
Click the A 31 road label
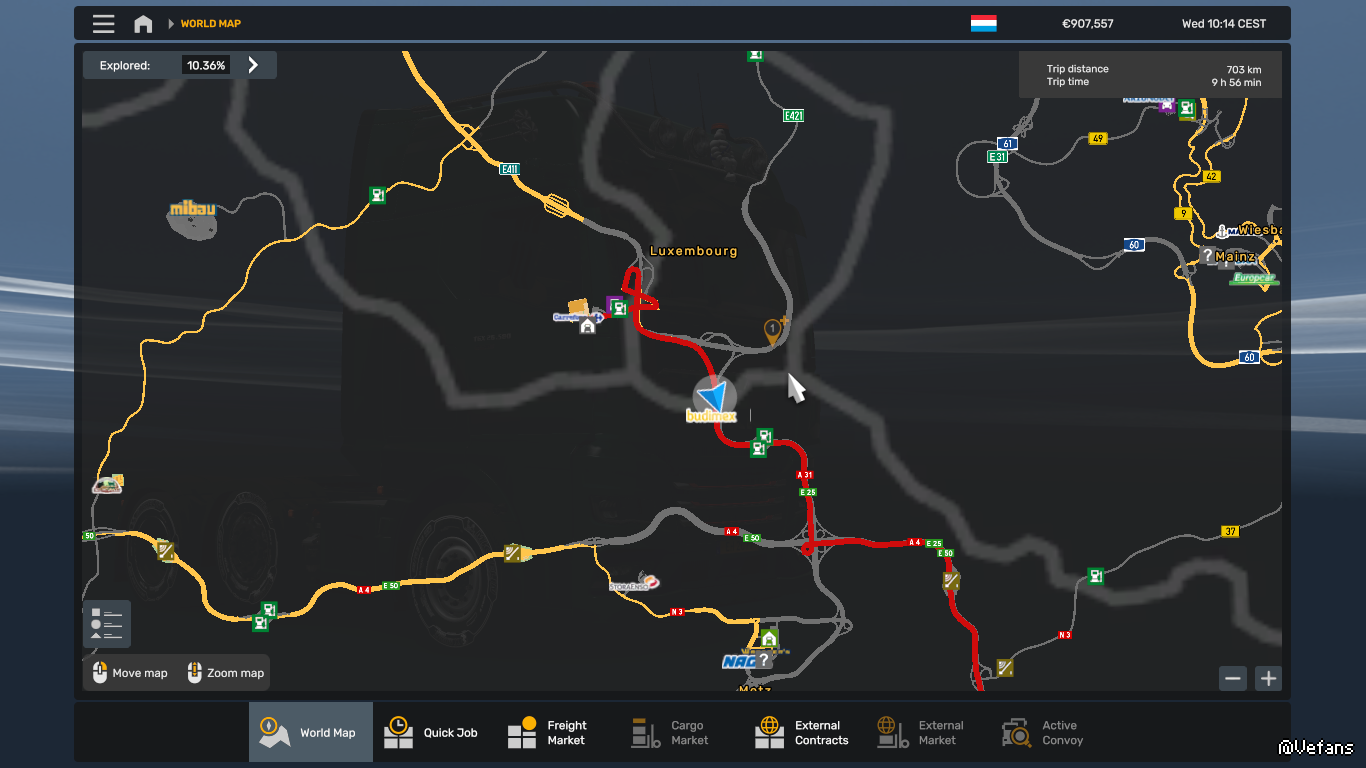(805, 475)
